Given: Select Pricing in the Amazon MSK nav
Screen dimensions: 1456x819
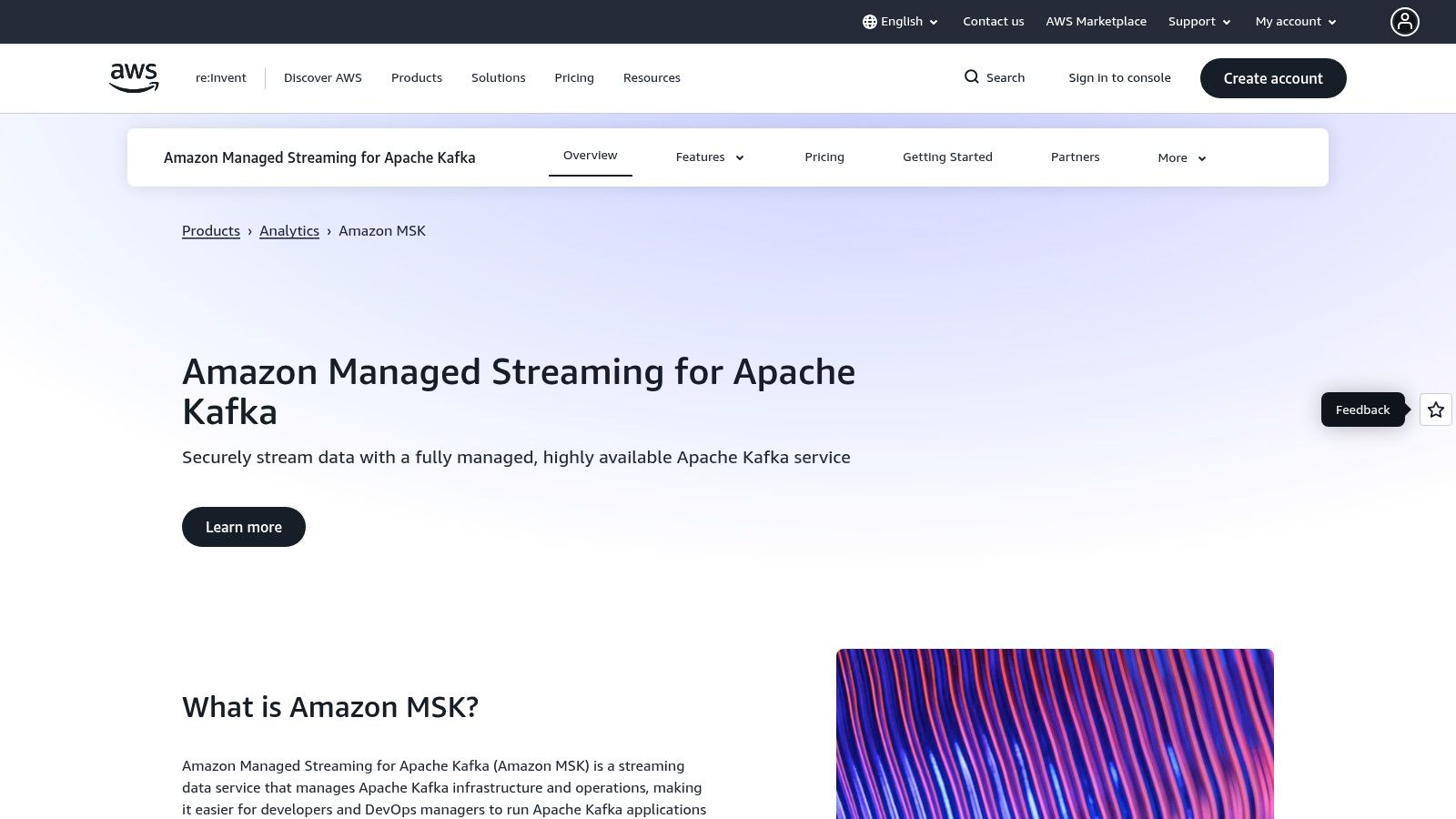Looking at the screenshot, I should click(x=824, y=157).
